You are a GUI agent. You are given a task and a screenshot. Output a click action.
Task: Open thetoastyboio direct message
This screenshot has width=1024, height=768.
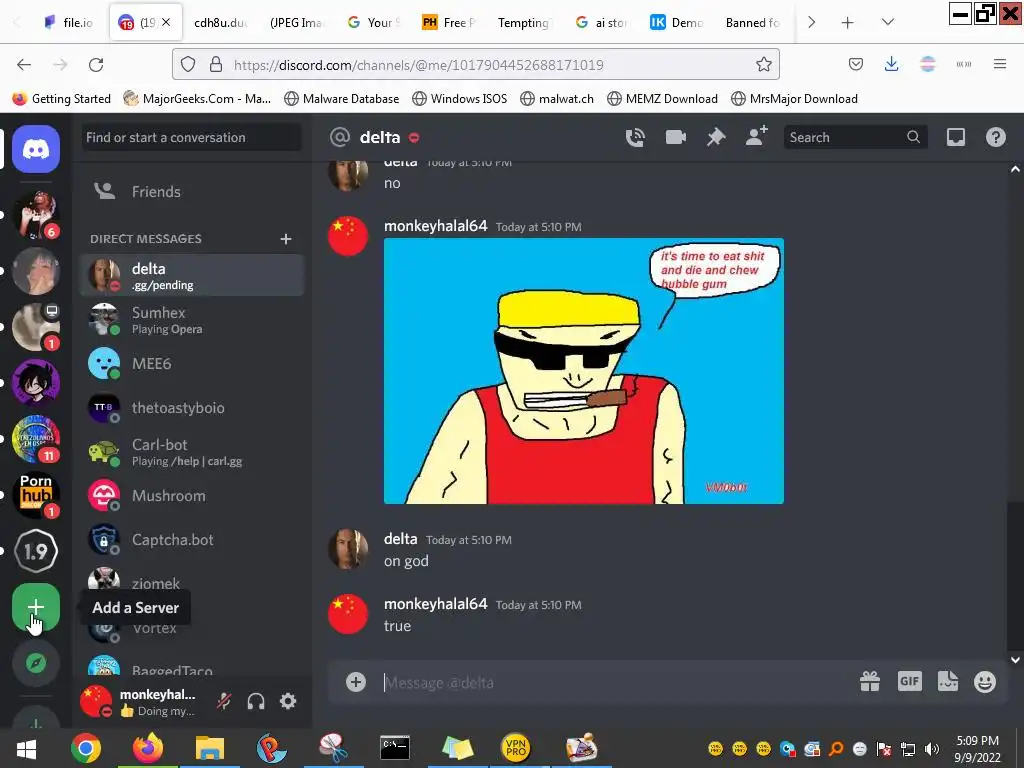[x=193, y=408]
